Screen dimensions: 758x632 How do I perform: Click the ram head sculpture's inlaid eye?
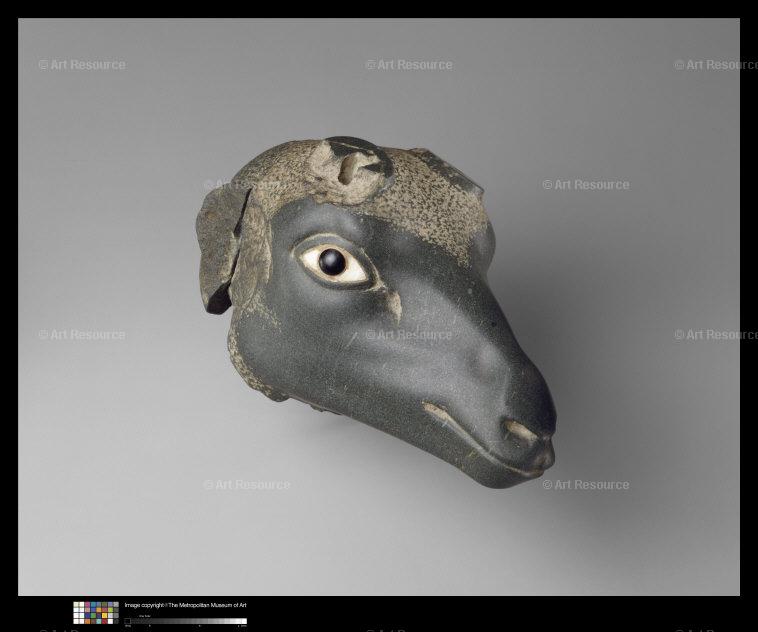click(335, 264)
